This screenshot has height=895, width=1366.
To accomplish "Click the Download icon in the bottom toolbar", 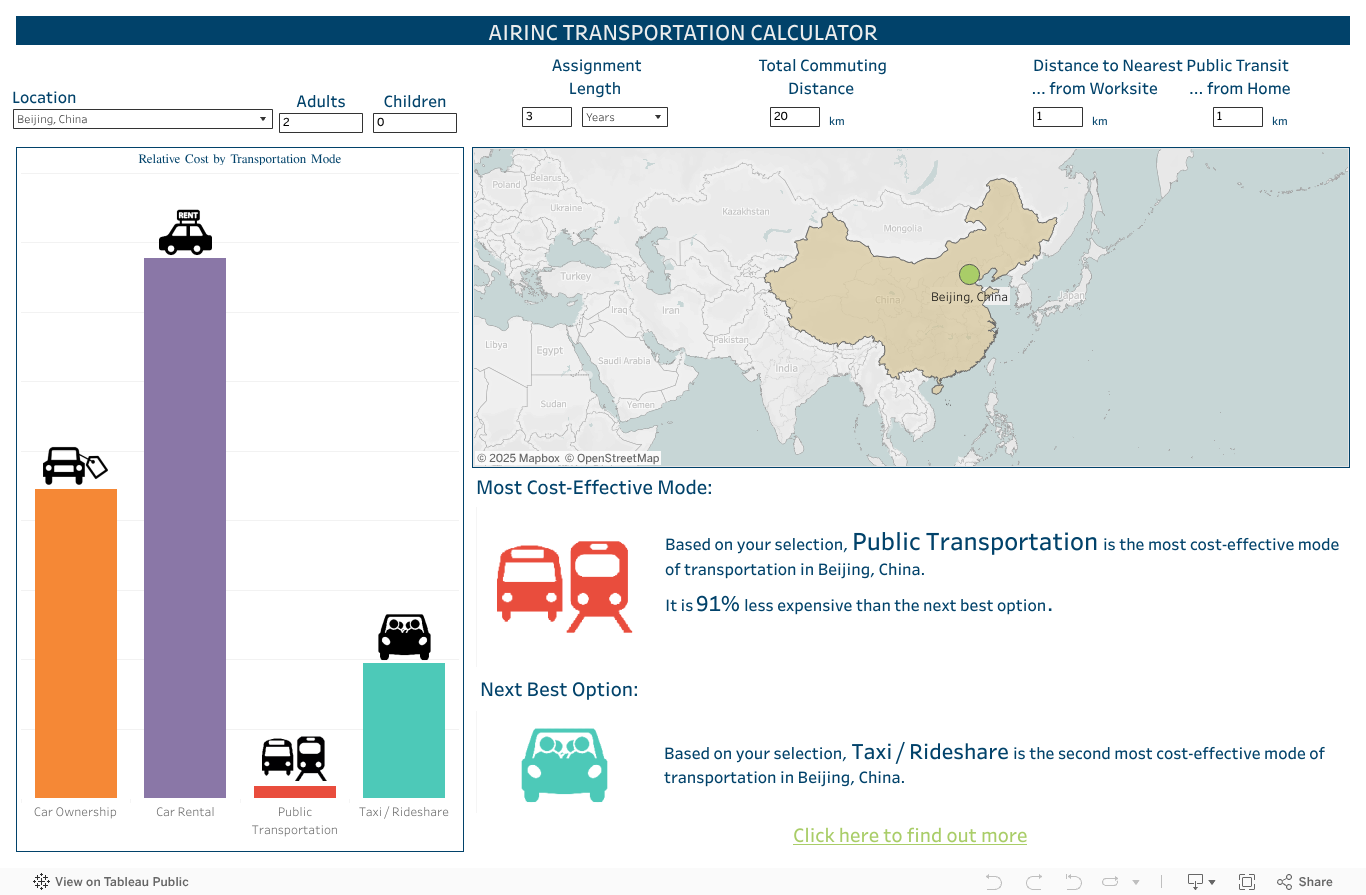I will [x=1196, y=881].
